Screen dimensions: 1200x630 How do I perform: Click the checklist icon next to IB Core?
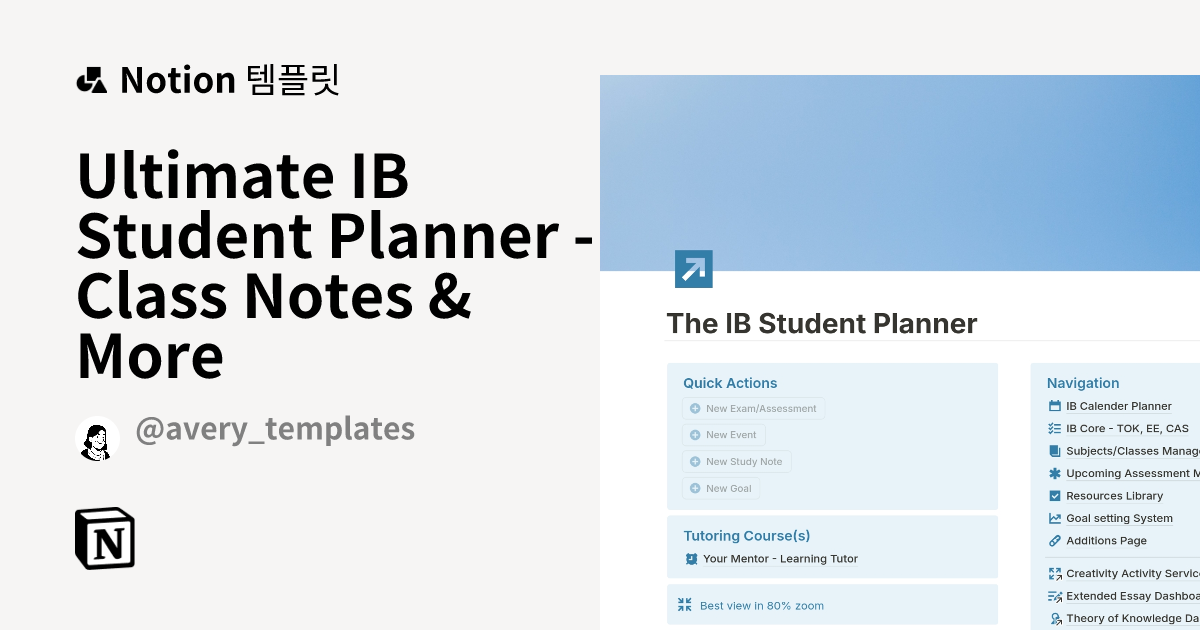click(x=1054, y=428)
